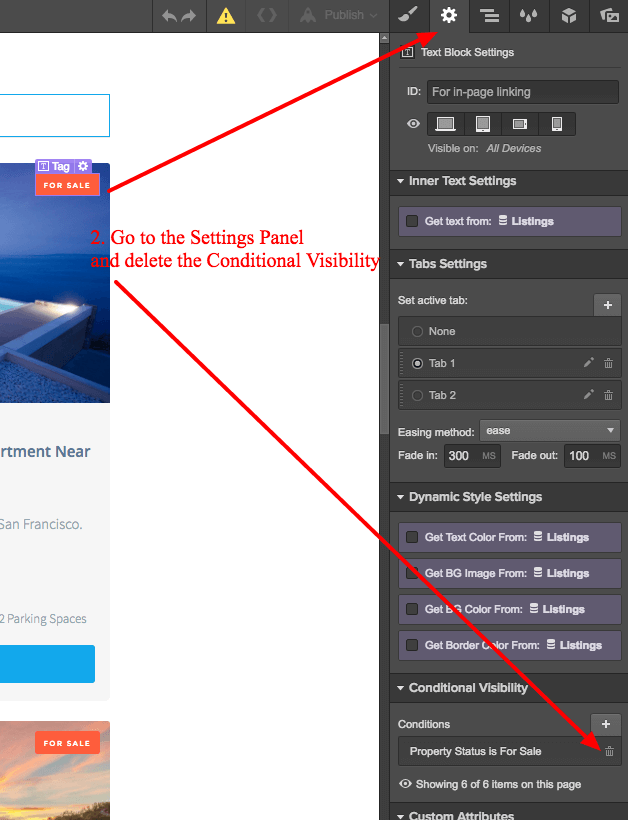
Task: Rename Tab 1 with pencil icon
Action: pos(589,362)
